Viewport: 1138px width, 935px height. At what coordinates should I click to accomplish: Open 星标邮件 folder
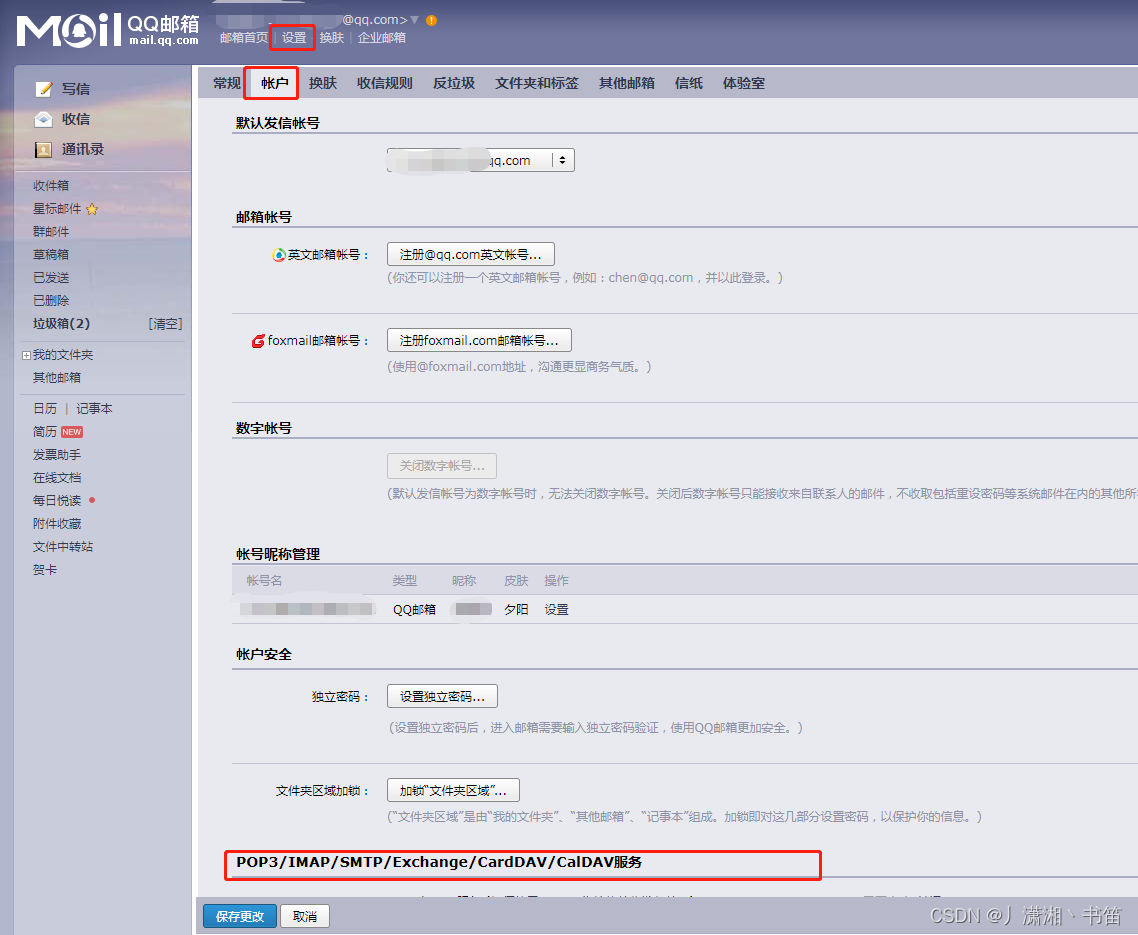point(57,209)
